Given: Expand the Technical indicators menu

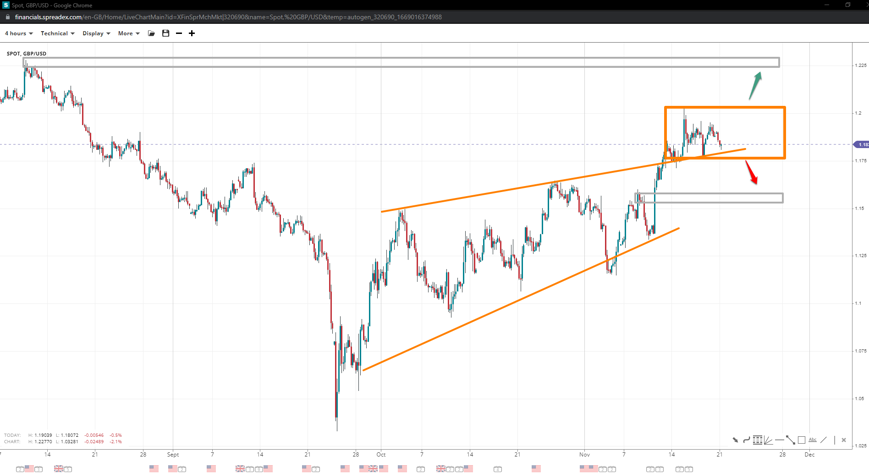Looking at the screenshot, I should 57,33.
